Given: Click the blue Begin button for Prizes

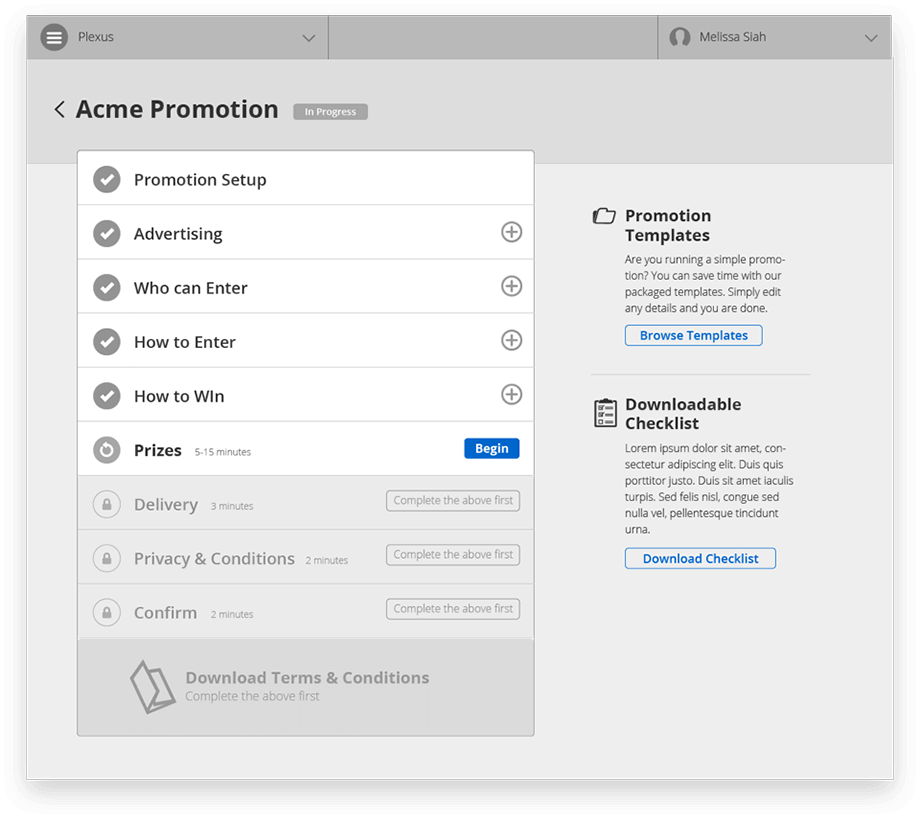Looking at the screenshot, I should (x=492, y=448).
